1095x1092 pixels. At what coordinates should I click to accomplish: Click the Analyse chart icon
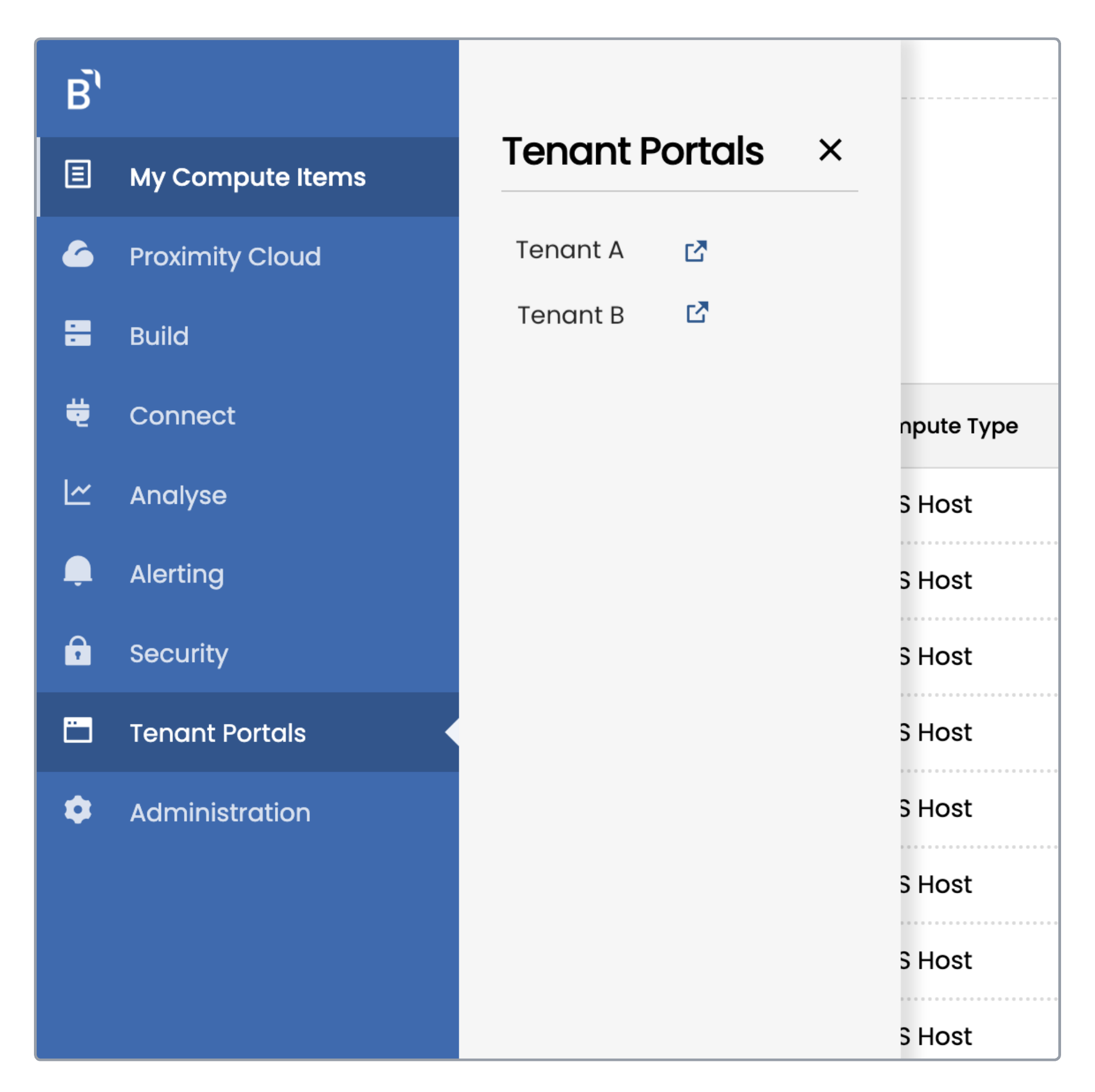tap(78, 492)
